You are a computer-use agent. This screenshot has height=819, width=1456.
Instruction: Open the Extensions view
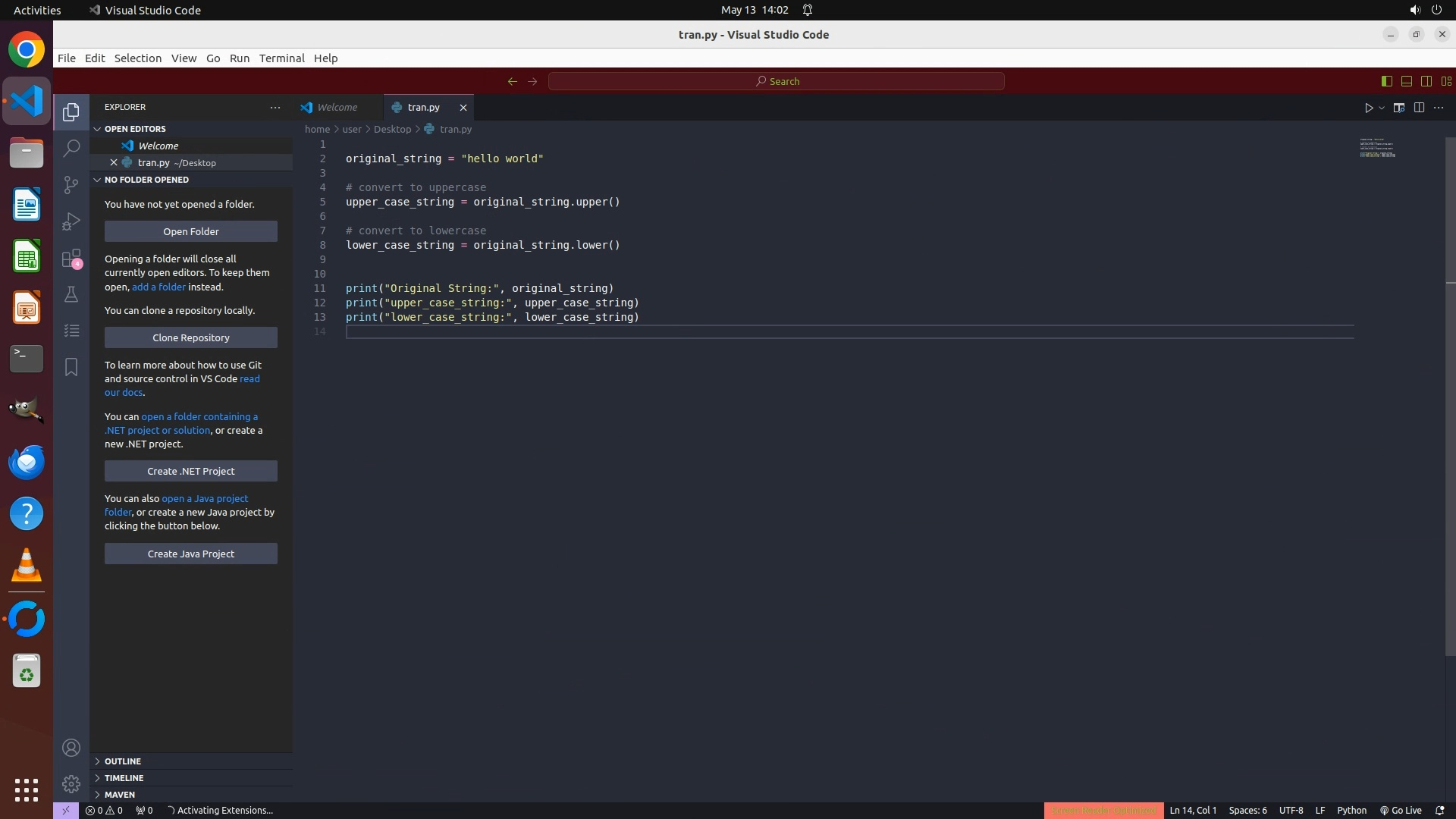coord(71,259)
